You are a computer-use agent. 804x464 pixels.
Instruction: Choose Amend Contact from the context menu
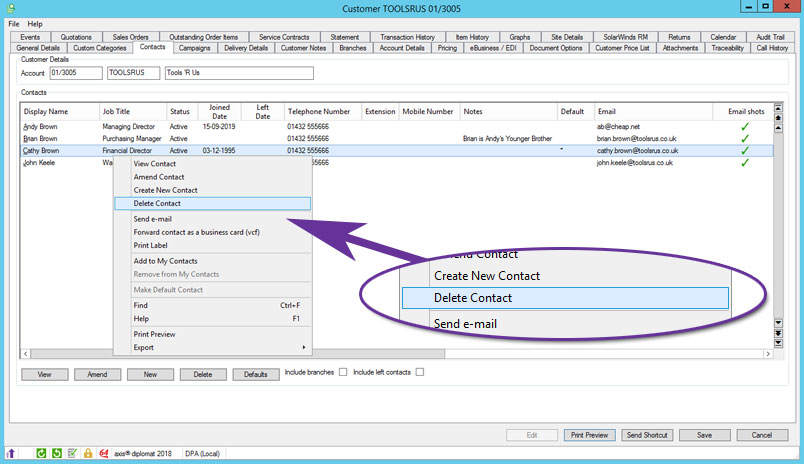pyautogui.click(x=212, y=177)
